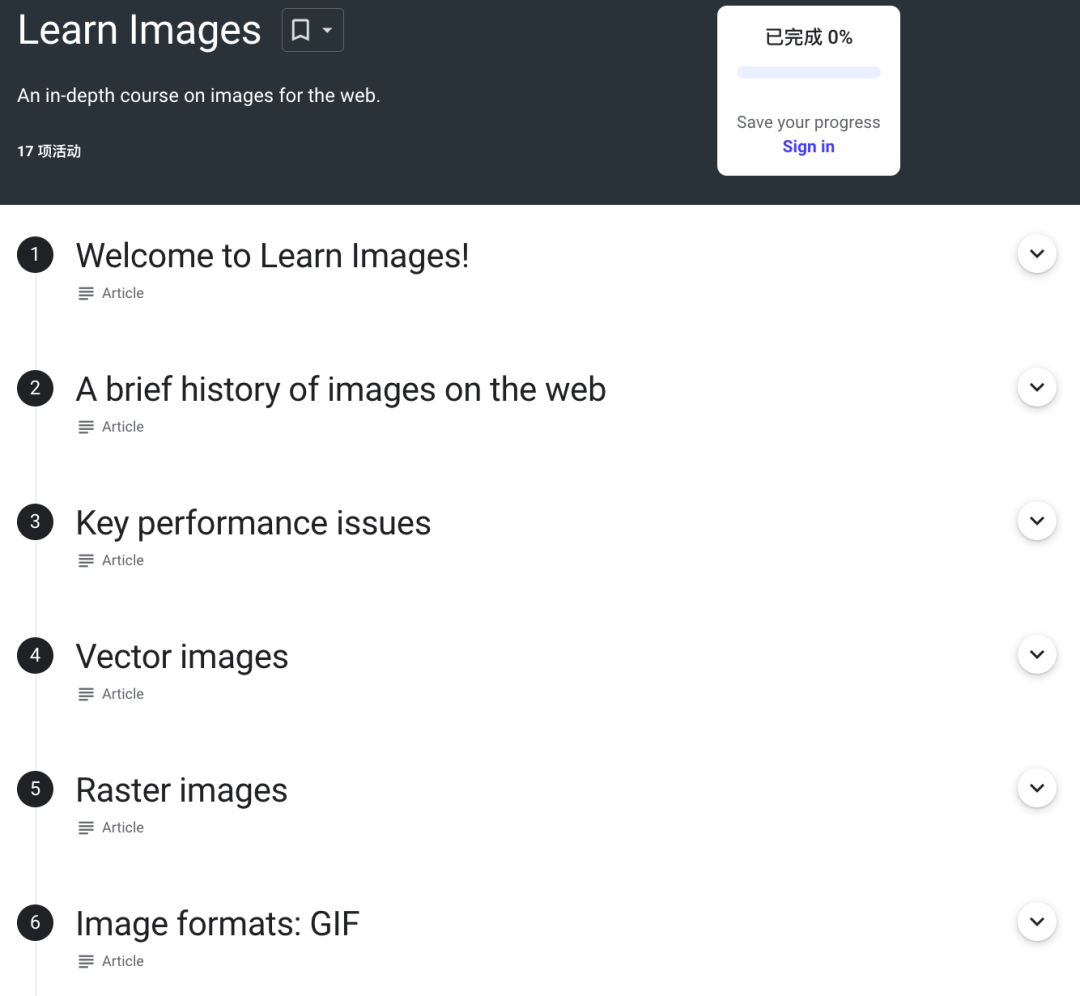Image resolution: width=1080 pixels, height=996 pixels.
Task: Expand the Raster images chevron
Action: pyautogui.click(x=1037, y=788)
